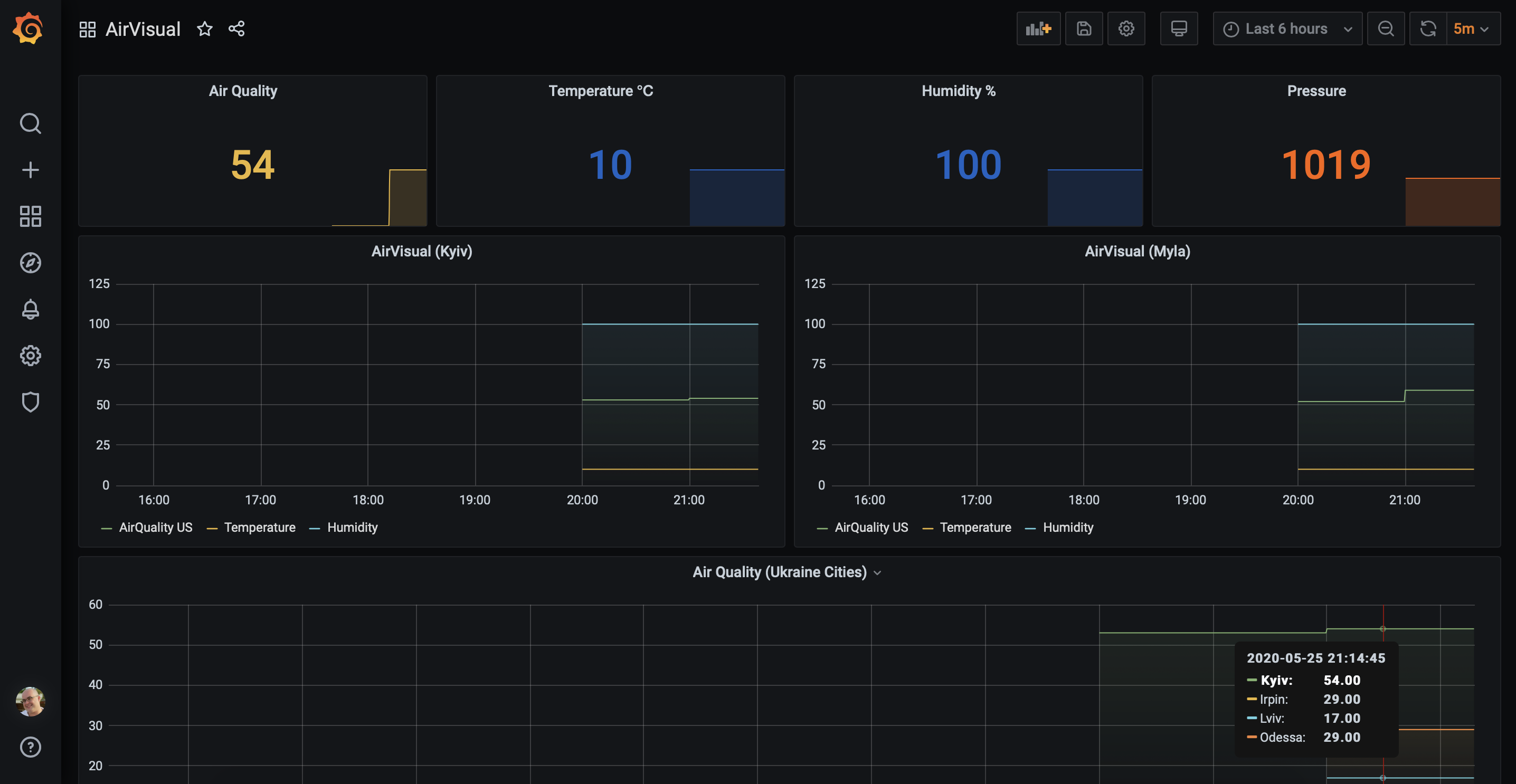Image resolution: width=1516 pixels, height=784 pixels.
Task: Save the dashboard with disk icon
Action: coord(1084,29)
